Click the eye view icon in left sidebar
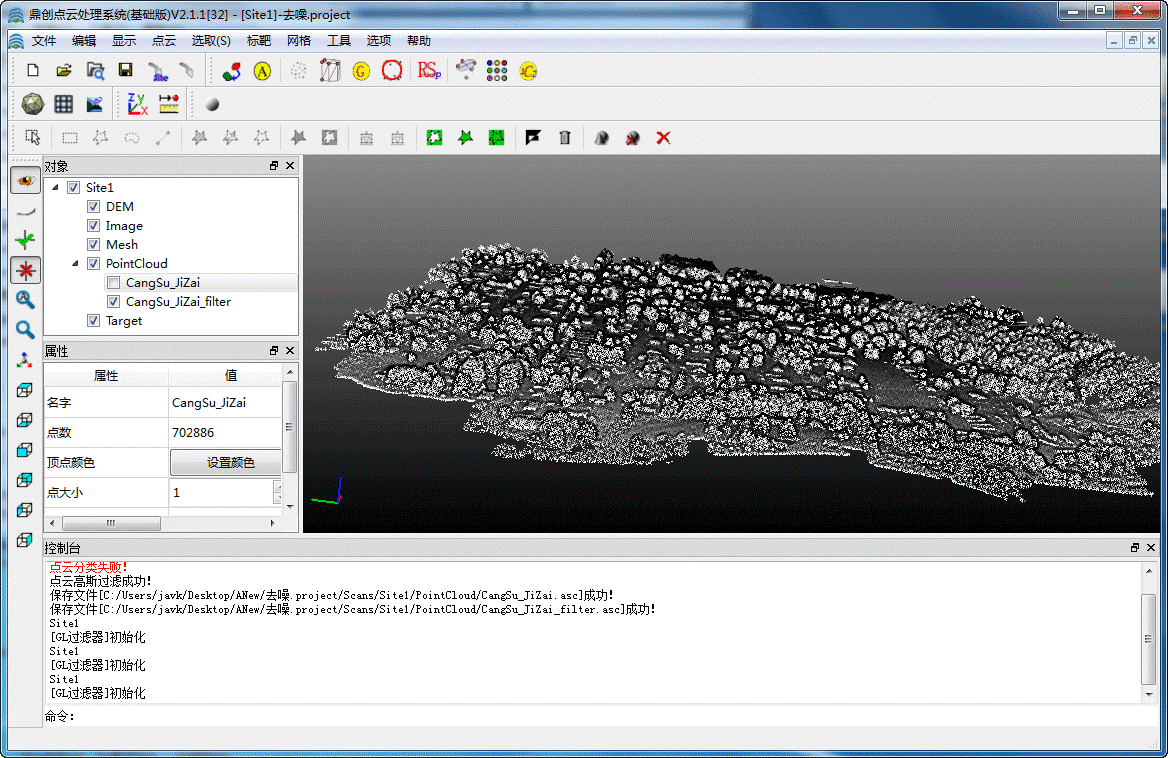The image size is (1168, 758). (26, 180)
